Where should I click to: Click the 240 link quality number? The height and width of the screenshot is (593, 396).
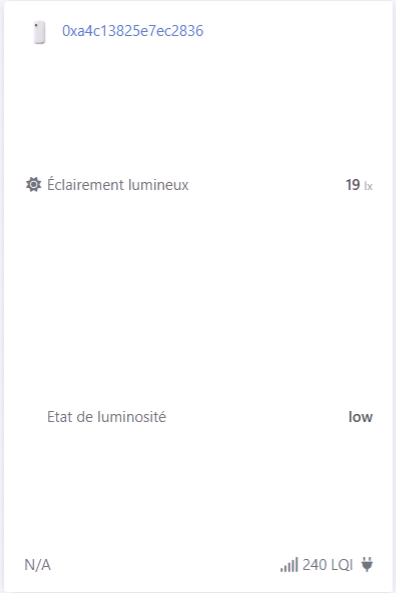tap(315, 565)
